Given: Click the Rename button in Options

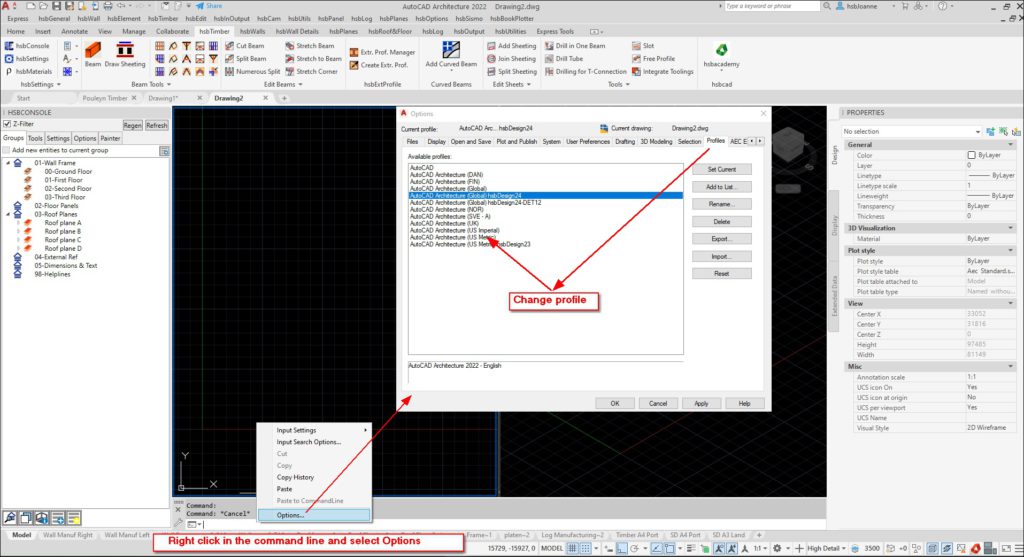Looking at the screenshot, I should coord(722,204).
